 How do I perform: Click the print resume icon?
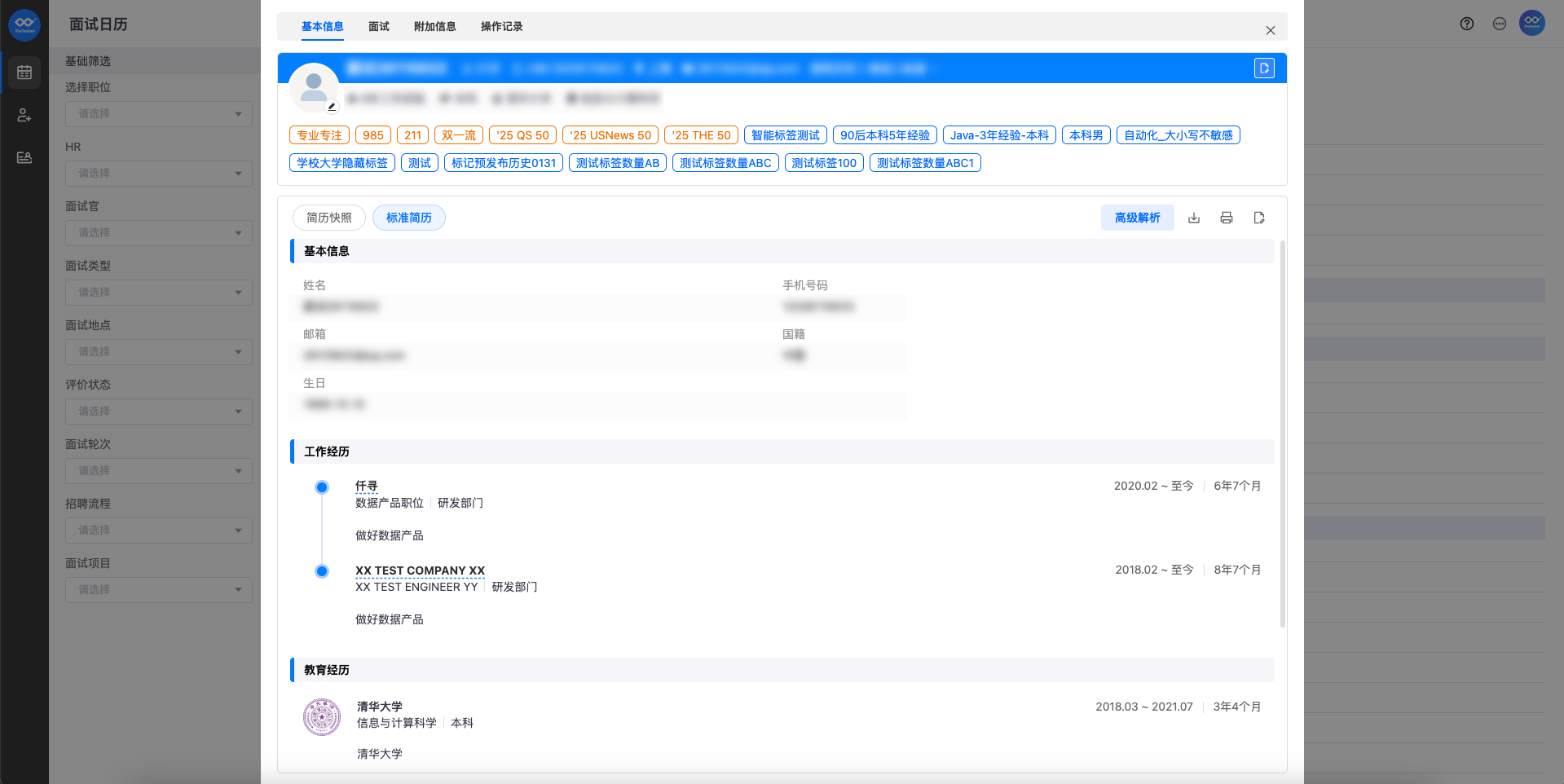(x=1226, y=218)
